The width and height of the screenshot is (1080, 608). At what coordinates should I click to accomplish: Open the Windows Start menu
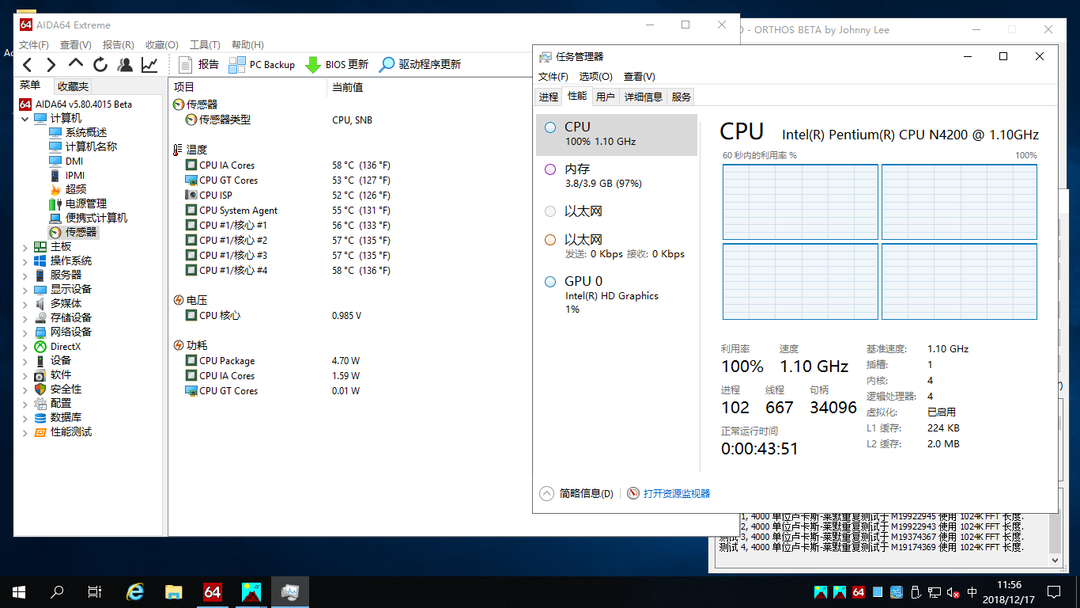coord(19,592)
